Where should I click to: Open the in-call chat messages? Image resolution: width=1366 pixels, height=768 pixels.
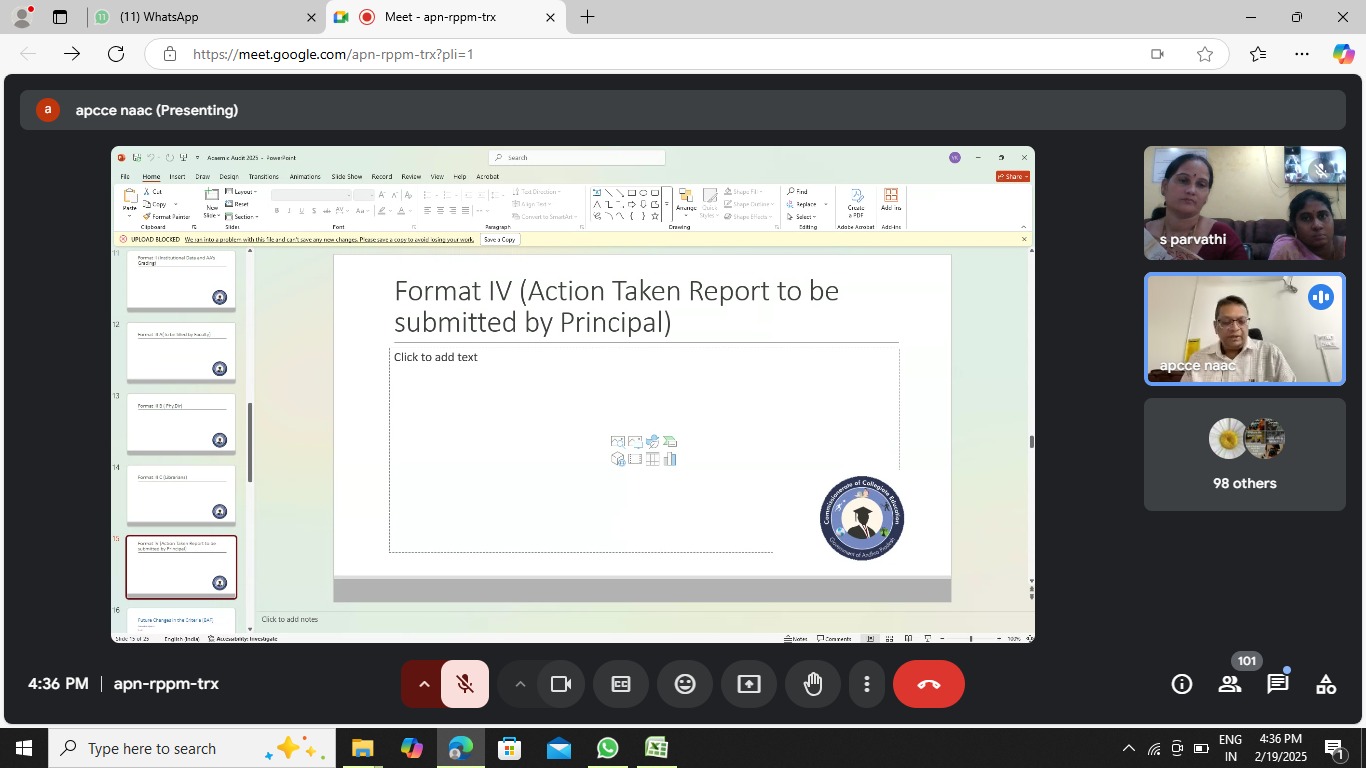1278,684
